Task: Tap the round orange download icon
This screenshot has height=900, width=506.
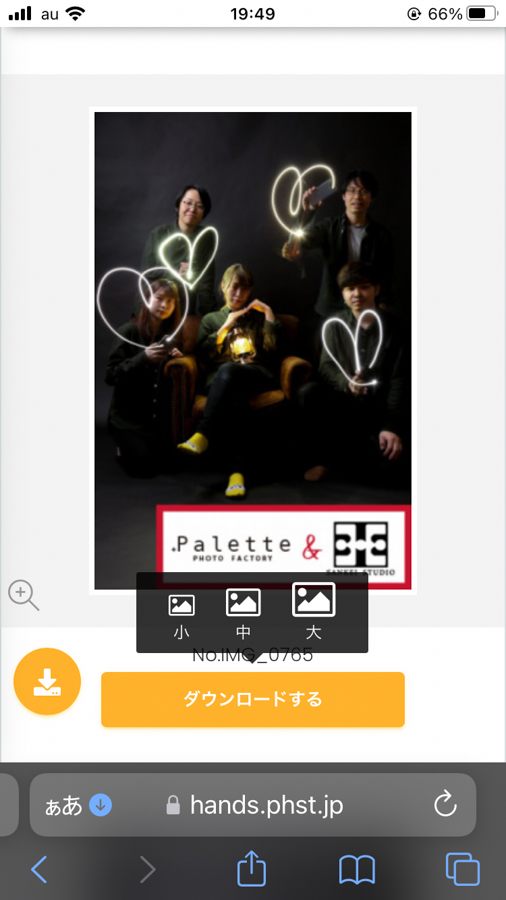Action: pyautogui.click(x=47, y=681)
